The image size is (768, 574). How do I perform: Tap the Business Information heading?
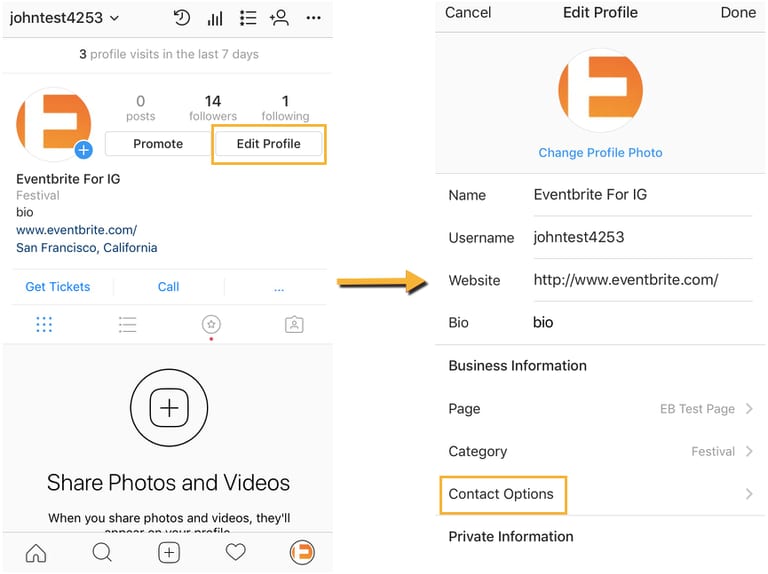click(x=518, y=365)
